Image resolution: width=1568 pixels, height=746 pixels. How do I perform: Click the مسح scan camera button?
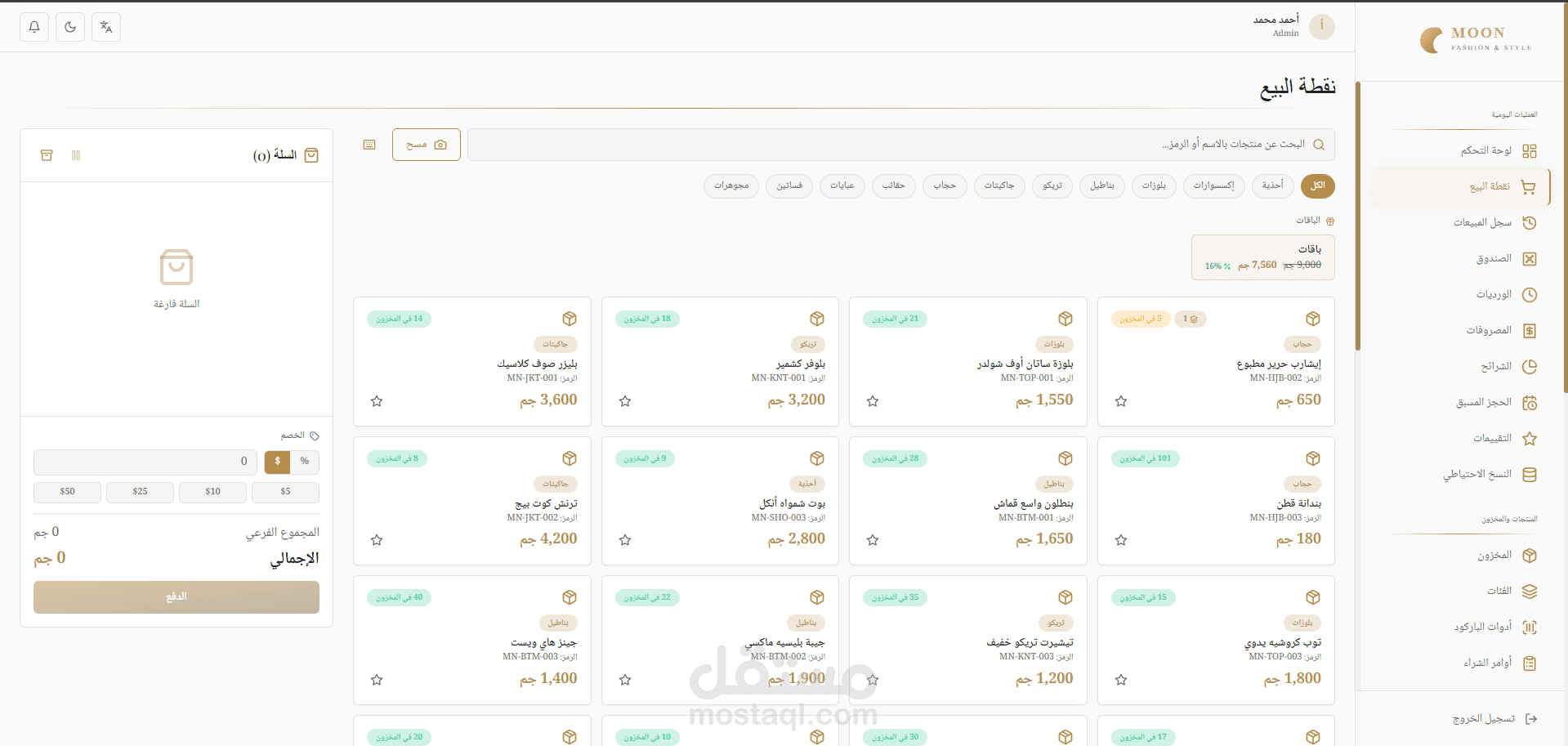click(427, 145)
